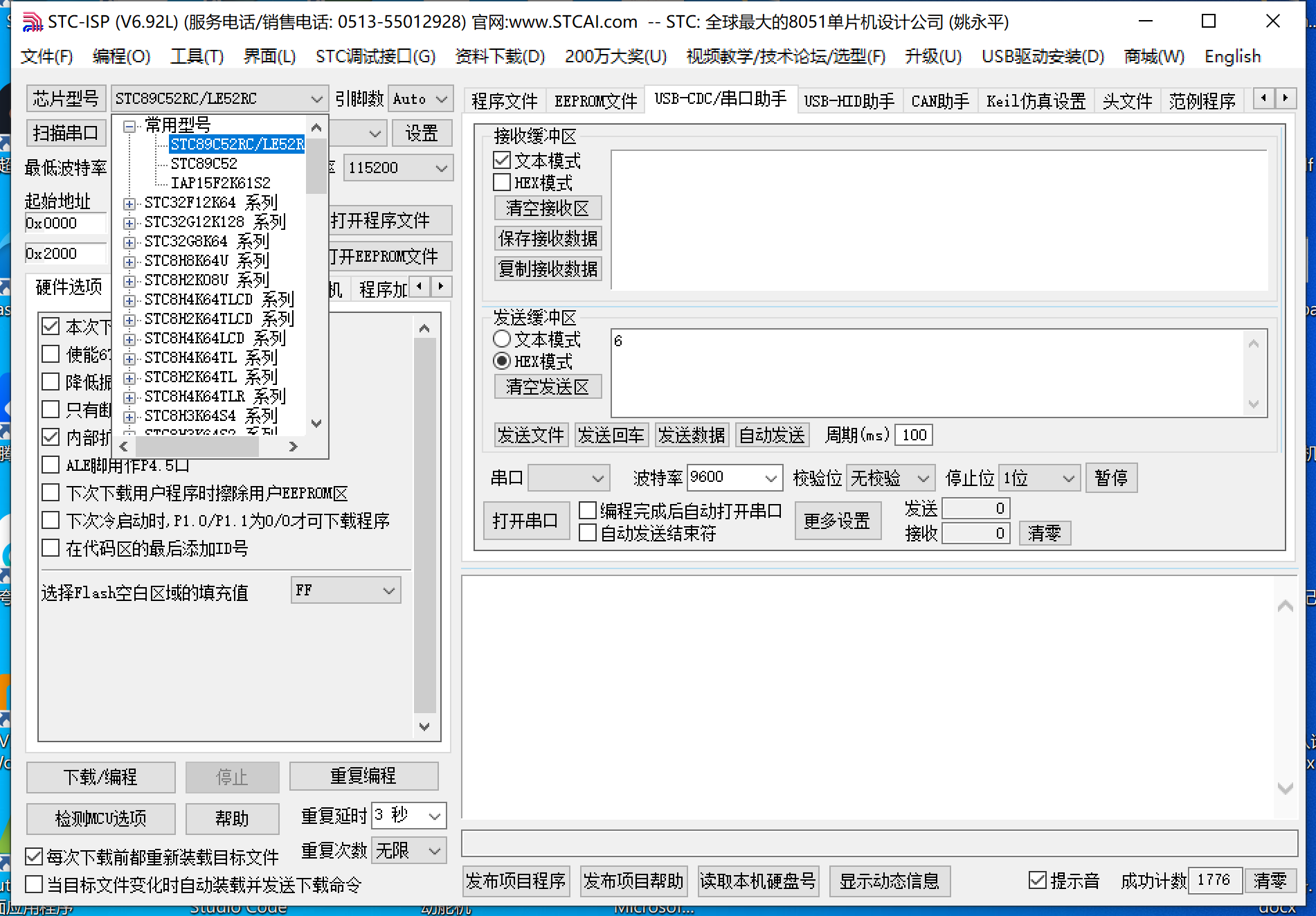Click the STC-ISP application logo icon

coord(32,21)
